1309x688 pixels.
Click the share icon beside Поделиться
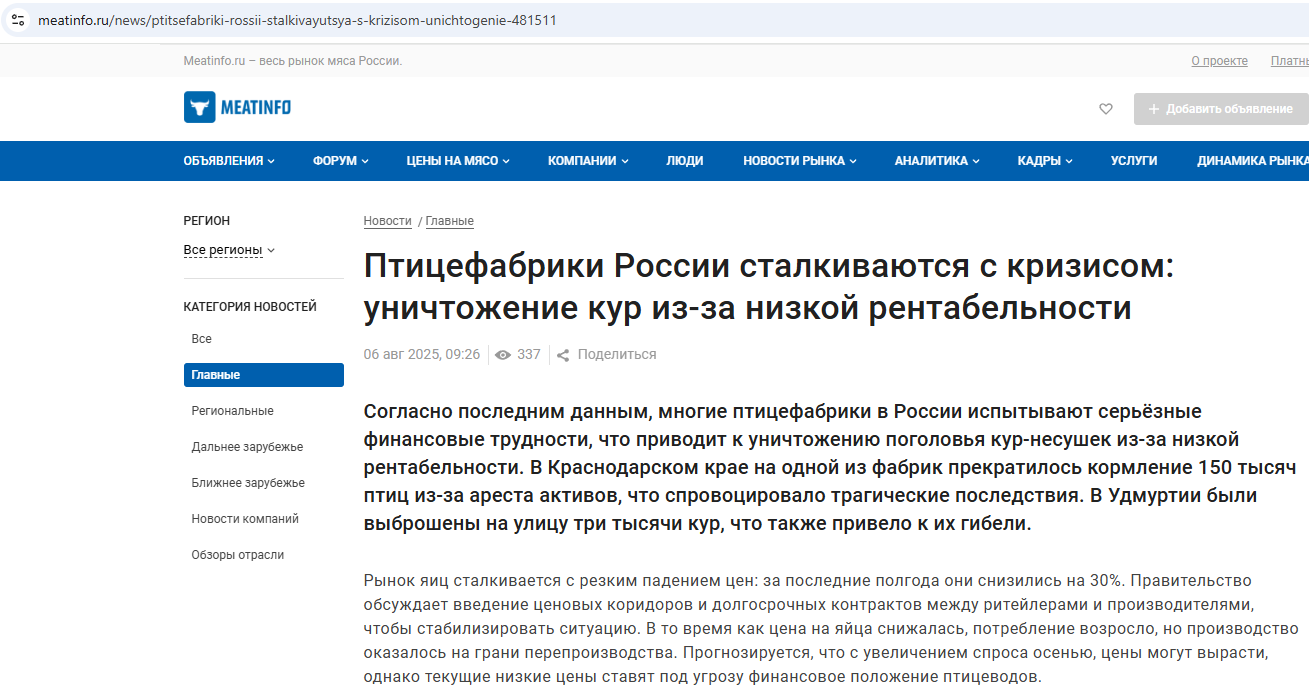click(x=563, y=355)
